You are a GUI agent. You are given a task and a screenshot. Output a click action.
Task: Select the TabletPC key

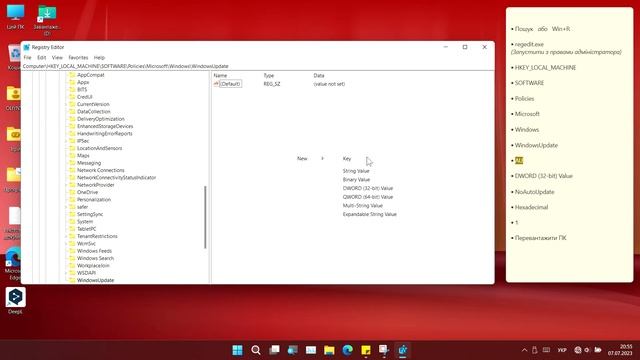click(x=87, y=229)
